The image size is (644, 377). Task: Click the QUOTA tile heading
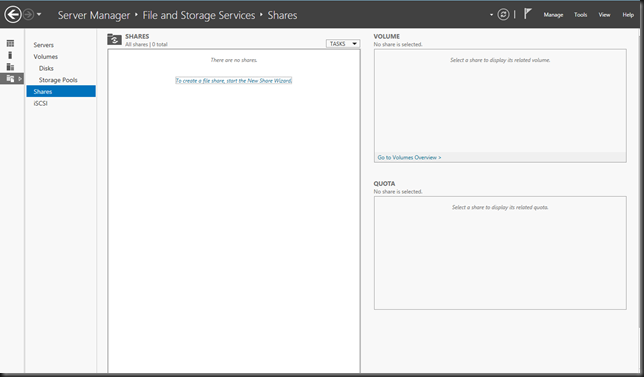(x=384, y=184)
